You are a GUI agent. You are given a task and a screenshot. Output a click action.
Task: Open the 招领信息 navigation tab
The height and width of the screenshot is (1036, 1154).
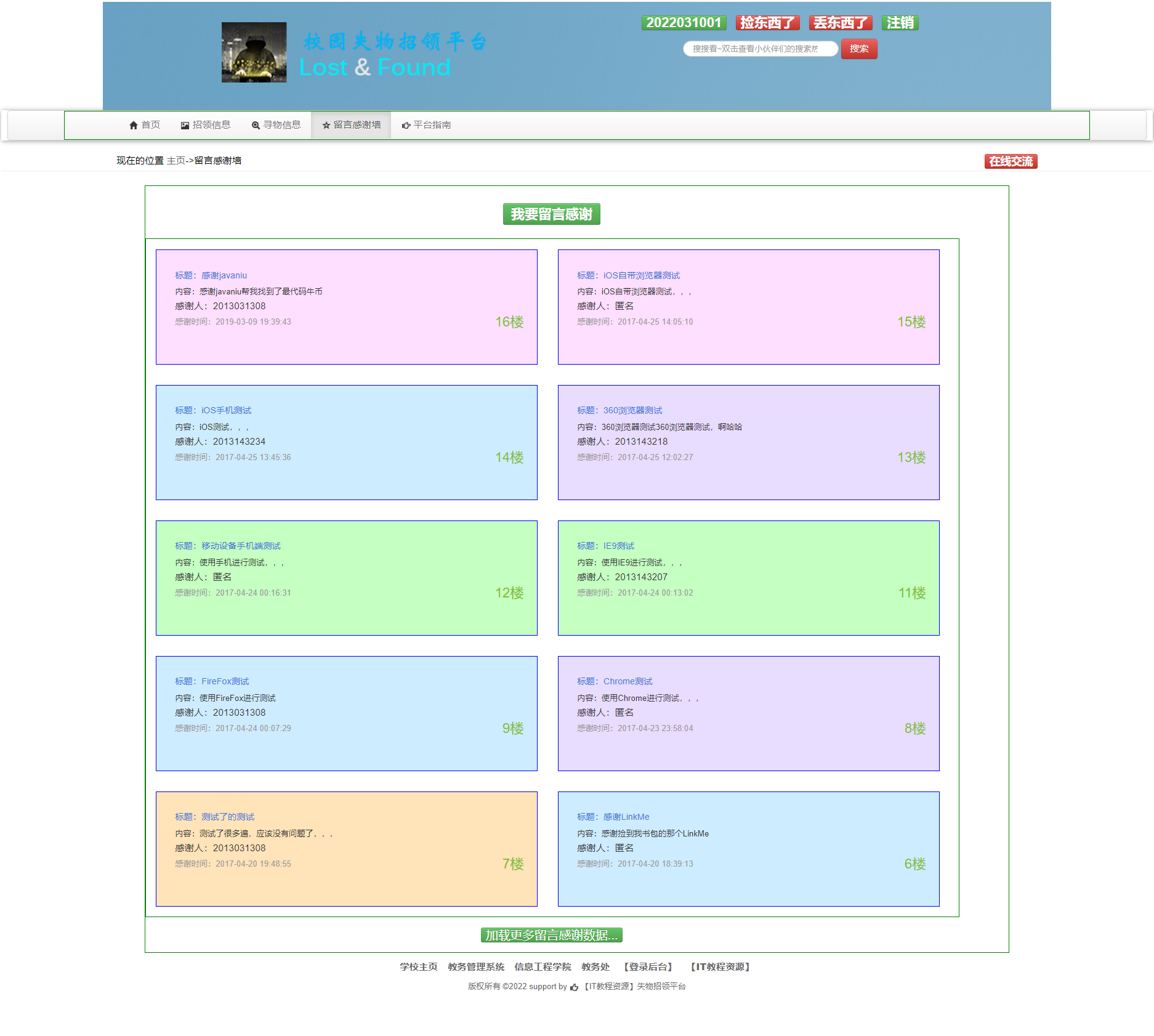(x=206, y=125)
